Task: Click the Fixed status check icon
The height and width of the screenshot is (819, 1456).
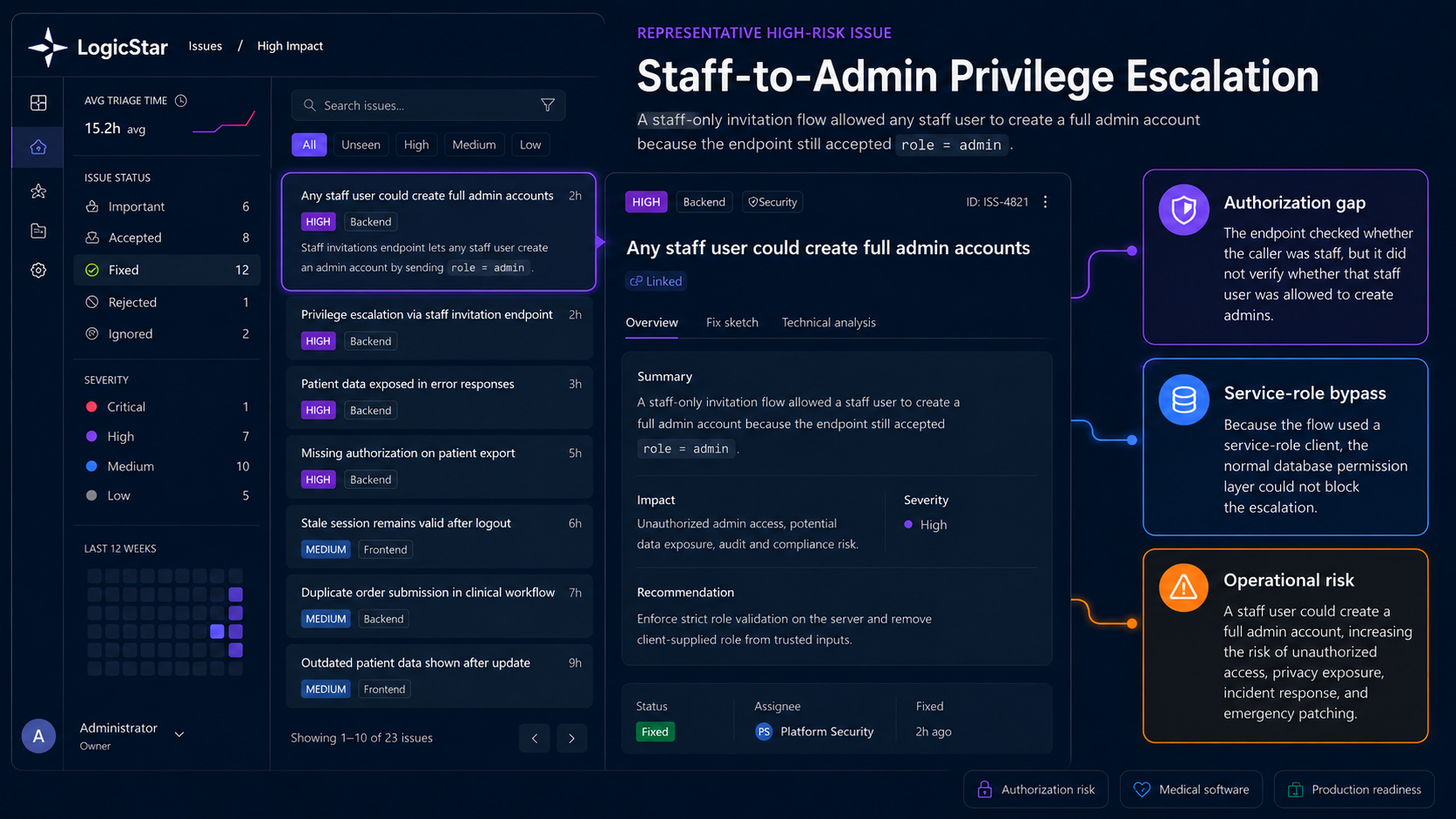Action: 91,270
